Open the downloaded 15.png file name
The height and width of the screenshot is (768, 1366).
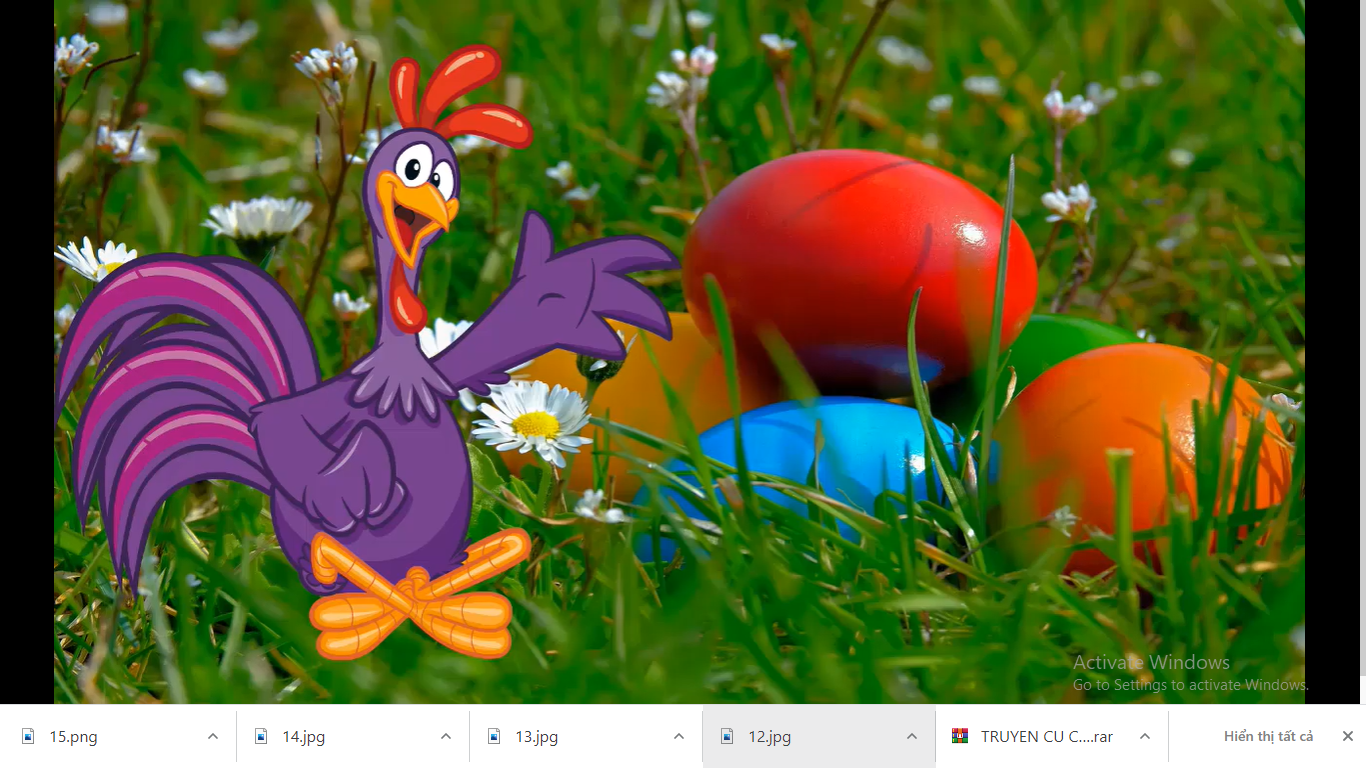point(74,737)
